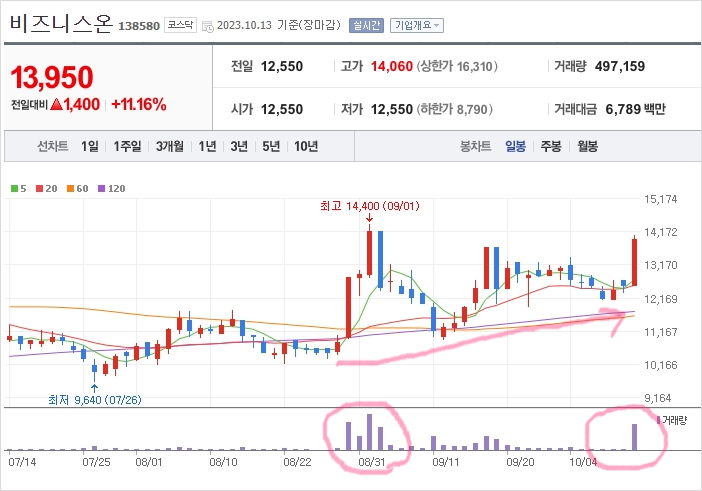Click the 최저 9,640 (07/26) label

coord(94,400)
